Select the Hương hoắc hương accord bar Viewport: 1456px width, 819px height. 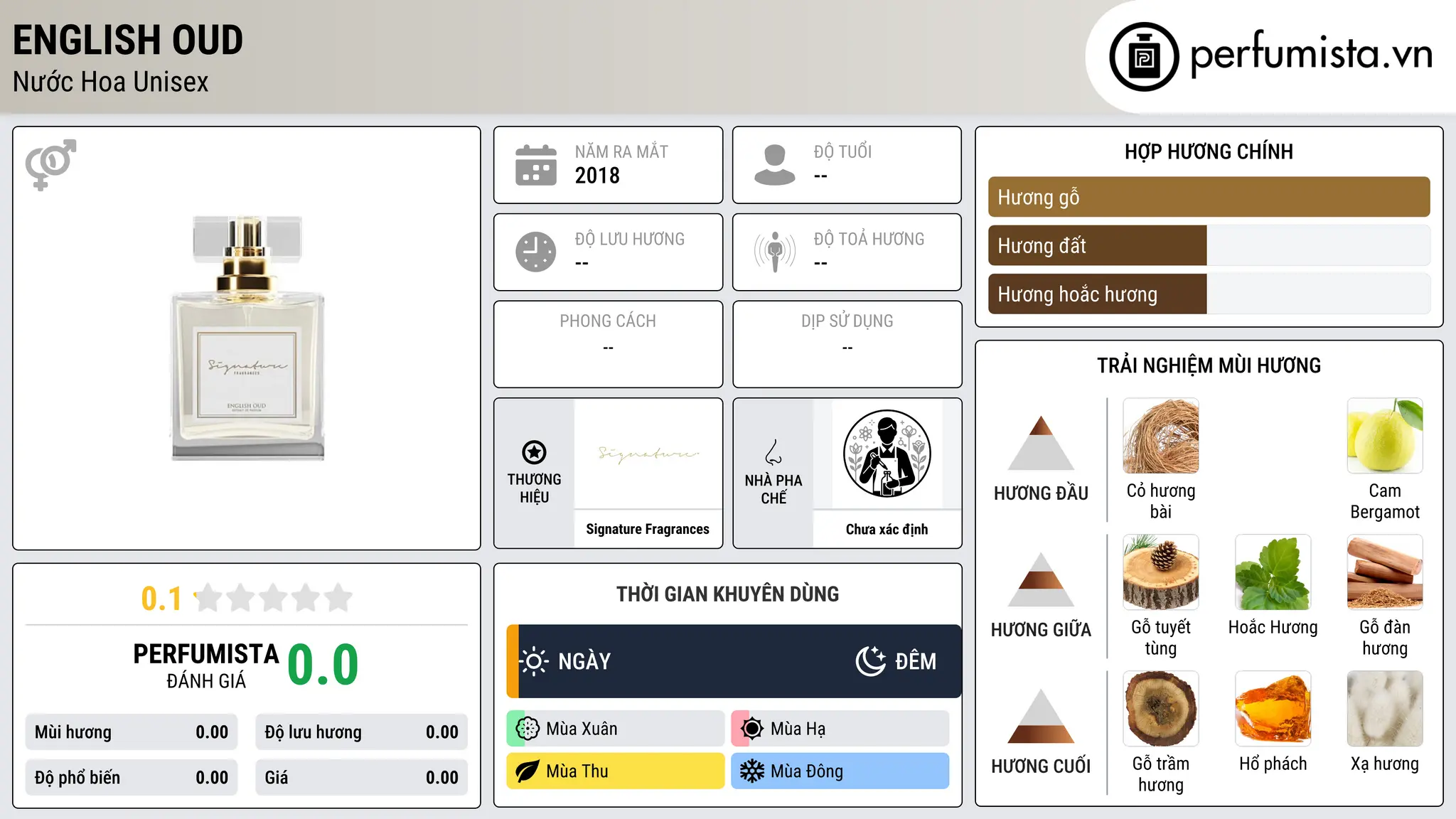(1209, 294)
